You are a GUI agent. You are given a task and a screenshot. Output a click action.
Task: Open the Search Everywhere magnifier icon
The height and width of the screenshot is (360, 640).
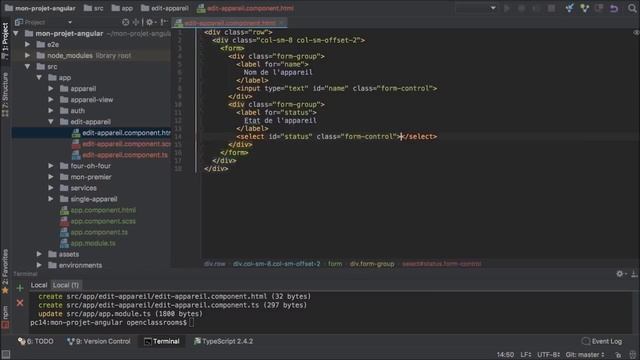click(632, 8)
